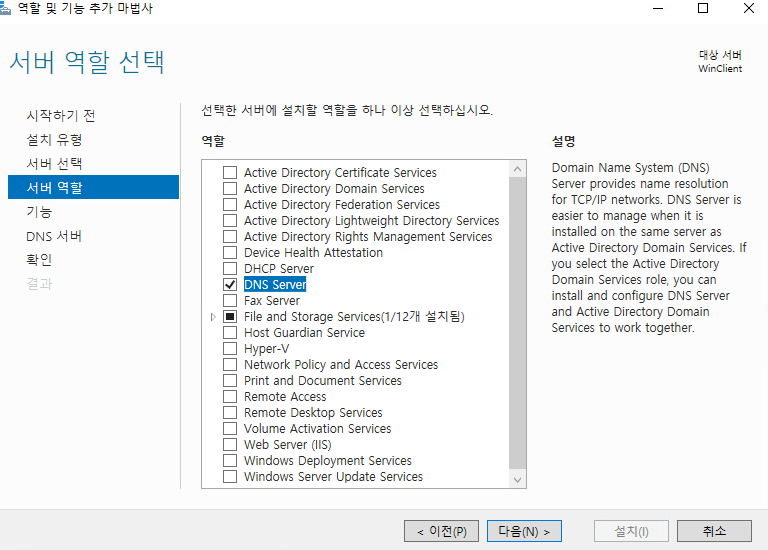The image size is (768, 550).
Task: Enable Device Health Attestation role
Action: (230, 252)
